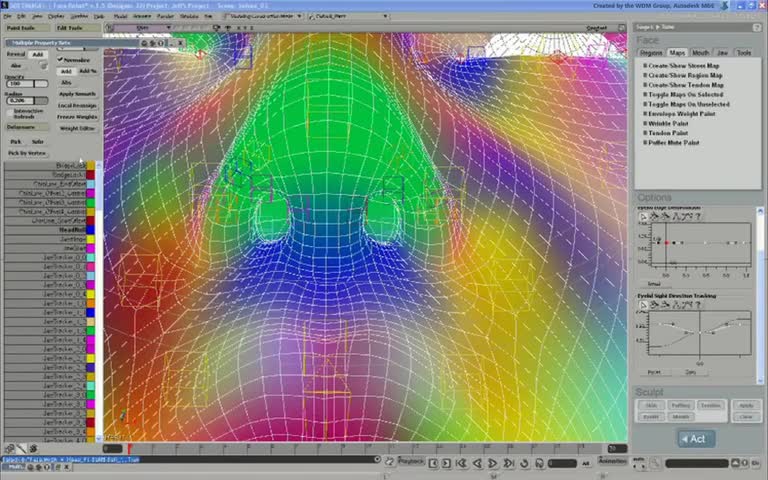This screenshot has height=480, width=768.
Task: Start Tendon Paint
Action: click(x=666, y=133)
